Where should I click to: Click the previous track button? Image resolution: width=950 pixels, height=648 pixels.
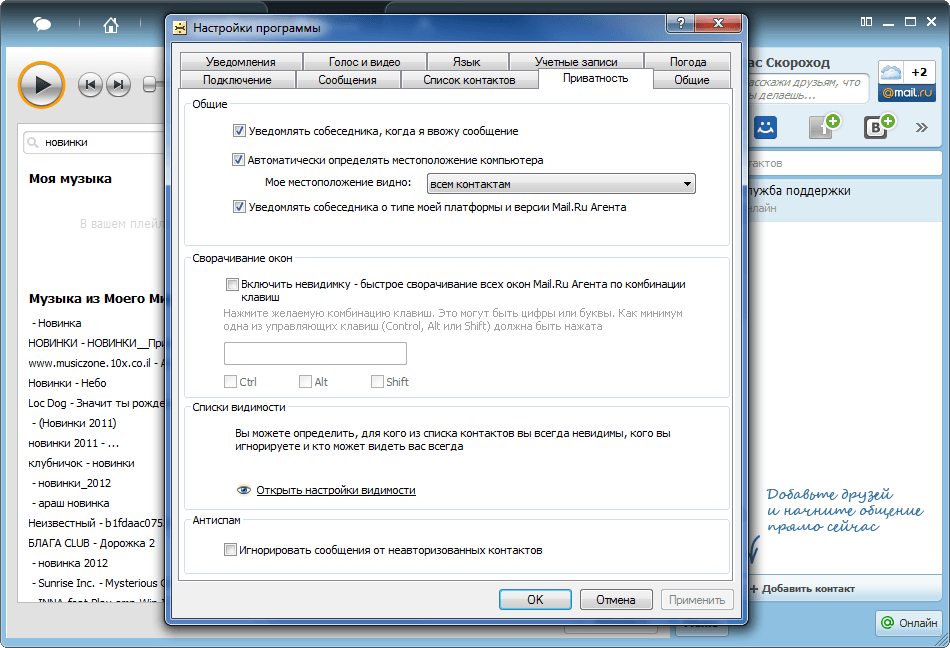[x=90, y=85]
